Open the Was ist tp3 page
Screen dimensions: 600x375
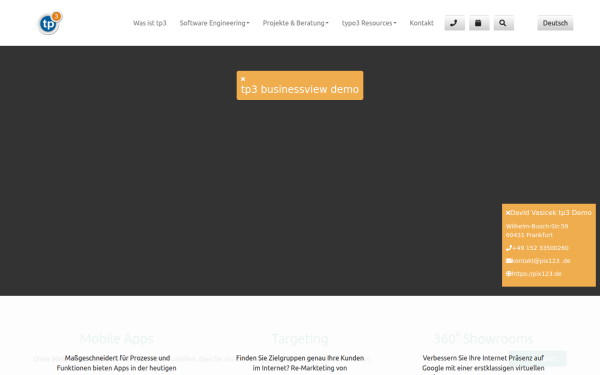150,23
